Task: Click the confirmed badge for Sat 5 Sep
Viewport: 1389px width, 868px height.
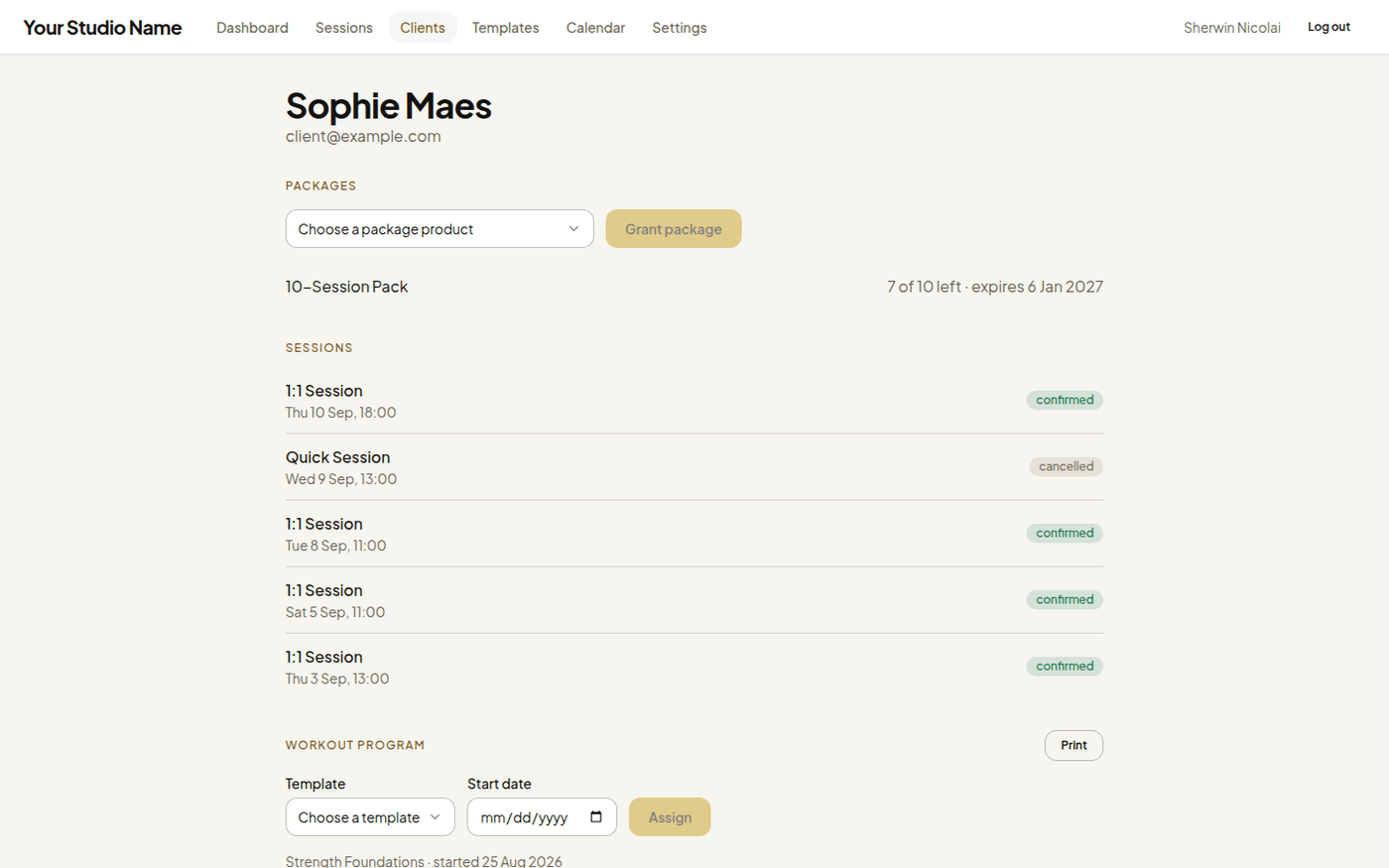Action: pyautogui.click(x=1065, y=600)
